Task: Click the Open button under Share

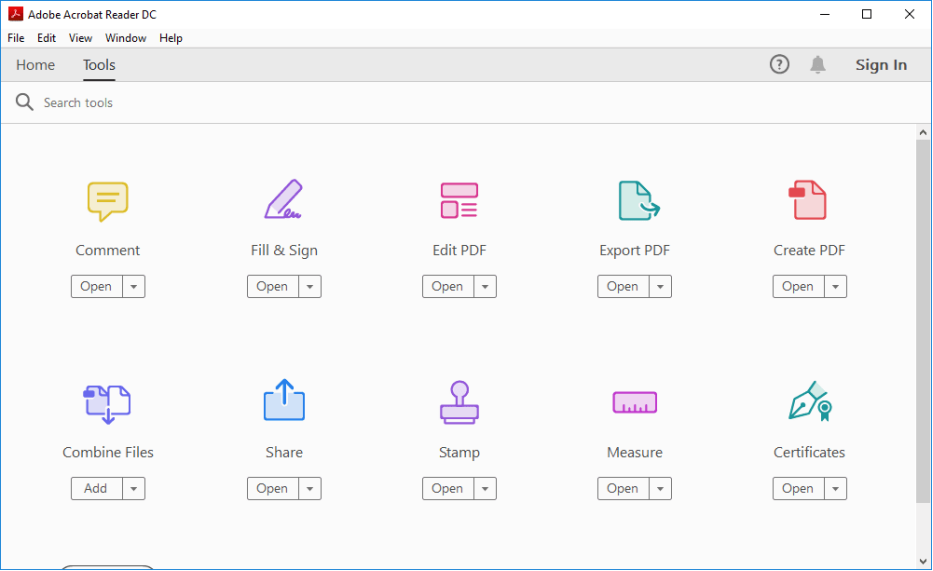Action: coord(272,489)
